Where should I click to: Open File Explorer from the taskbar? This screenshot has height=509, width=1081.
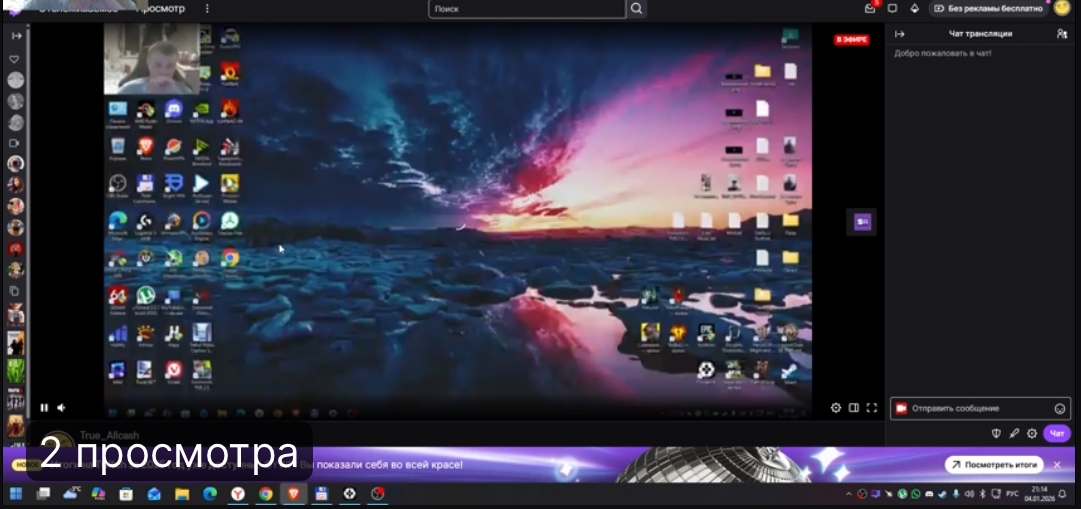pos(181,494)
